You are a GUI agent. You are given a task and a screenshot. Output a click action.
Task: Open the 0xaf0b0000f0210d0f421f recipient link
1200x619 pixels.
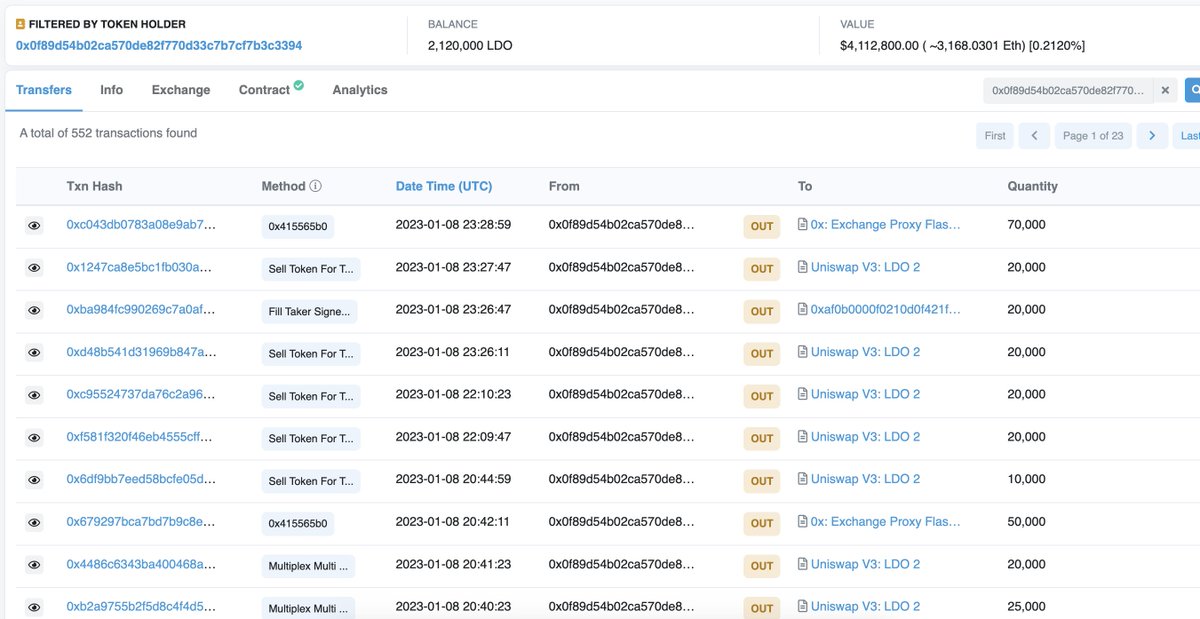click(886, 310)
